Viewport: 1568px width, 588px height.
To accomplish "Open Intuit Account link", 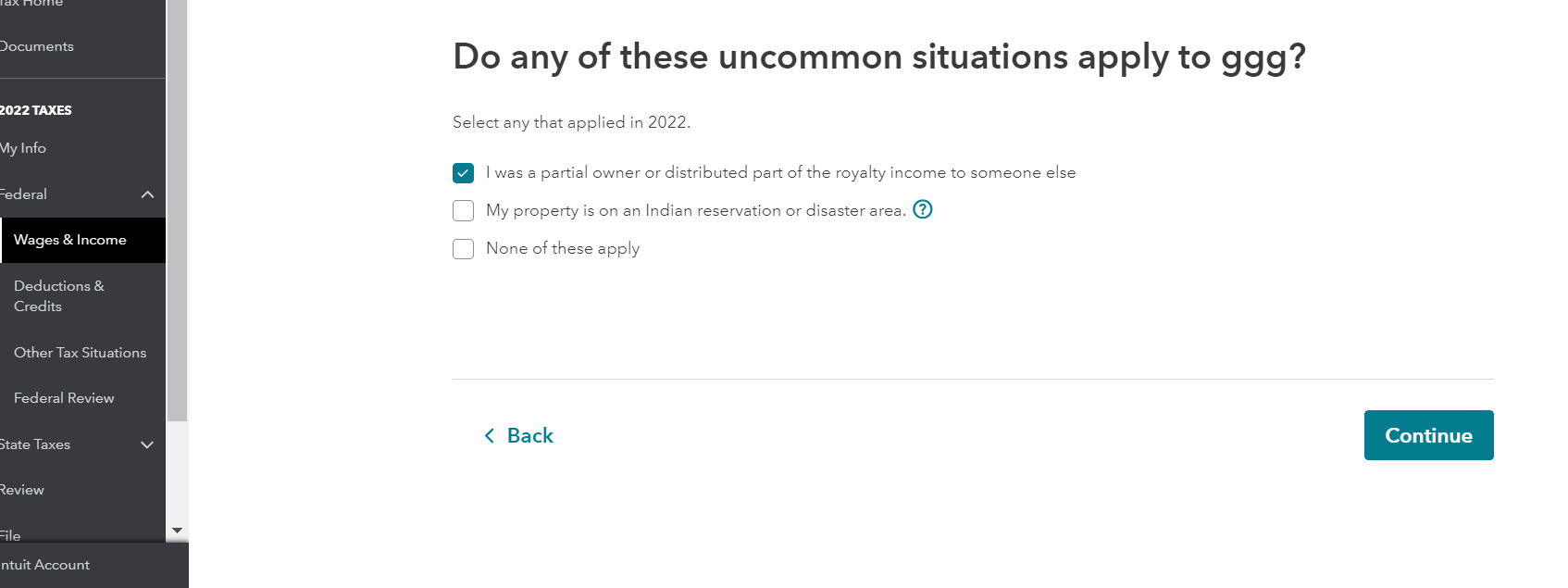I will 45,565.
